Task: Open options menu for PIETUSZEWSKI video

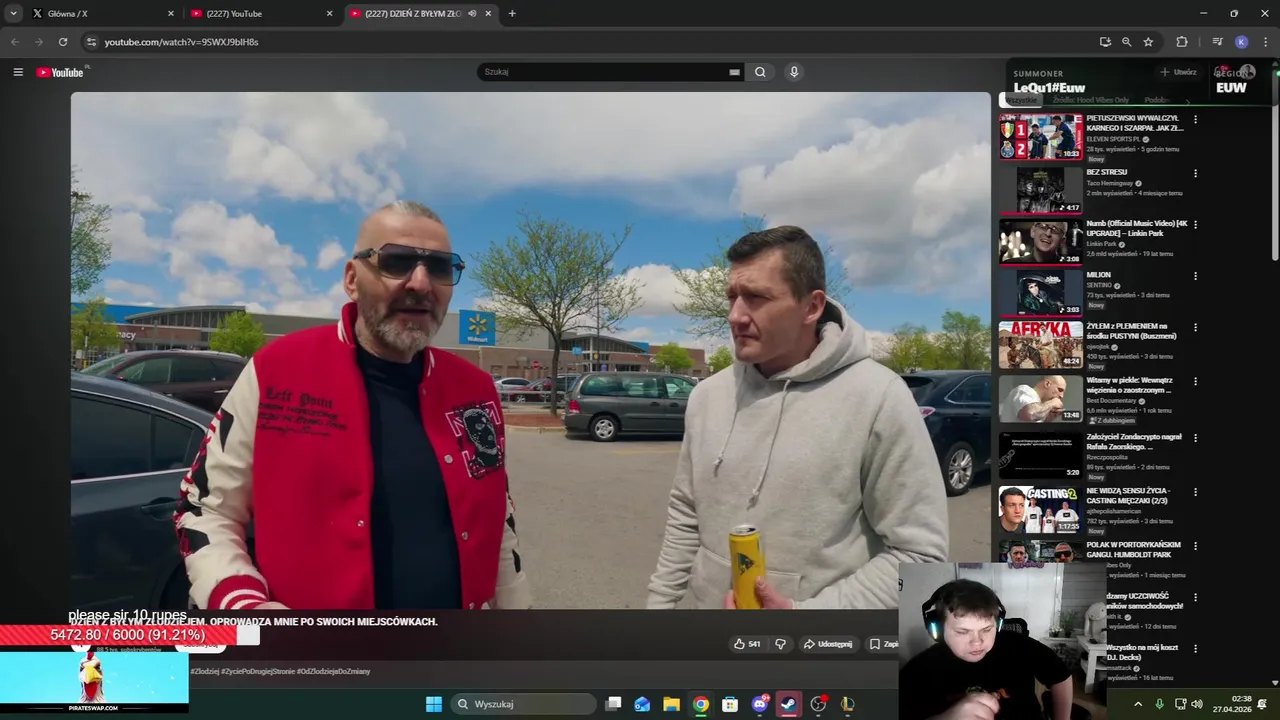Action: (x=1195, y=120)
